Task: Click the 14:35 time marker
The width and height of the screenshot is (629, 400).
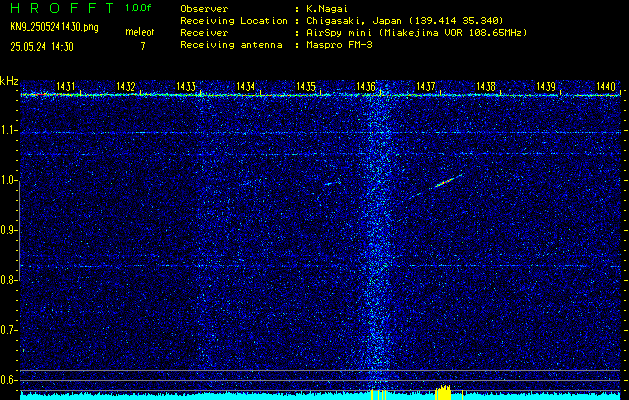Action: [x=306, y=86]
